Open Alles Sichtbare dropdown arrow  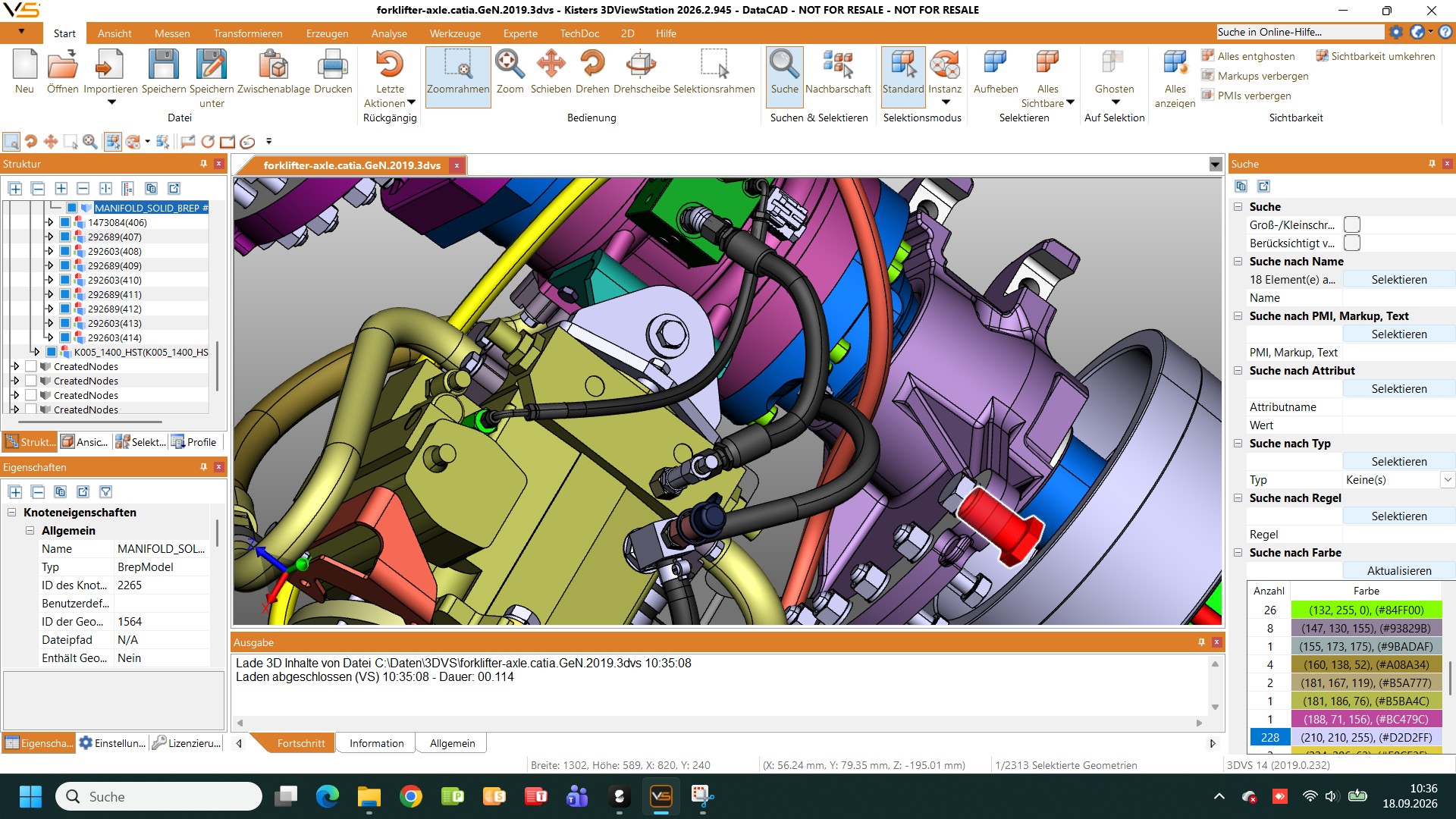coord(1071,103)
